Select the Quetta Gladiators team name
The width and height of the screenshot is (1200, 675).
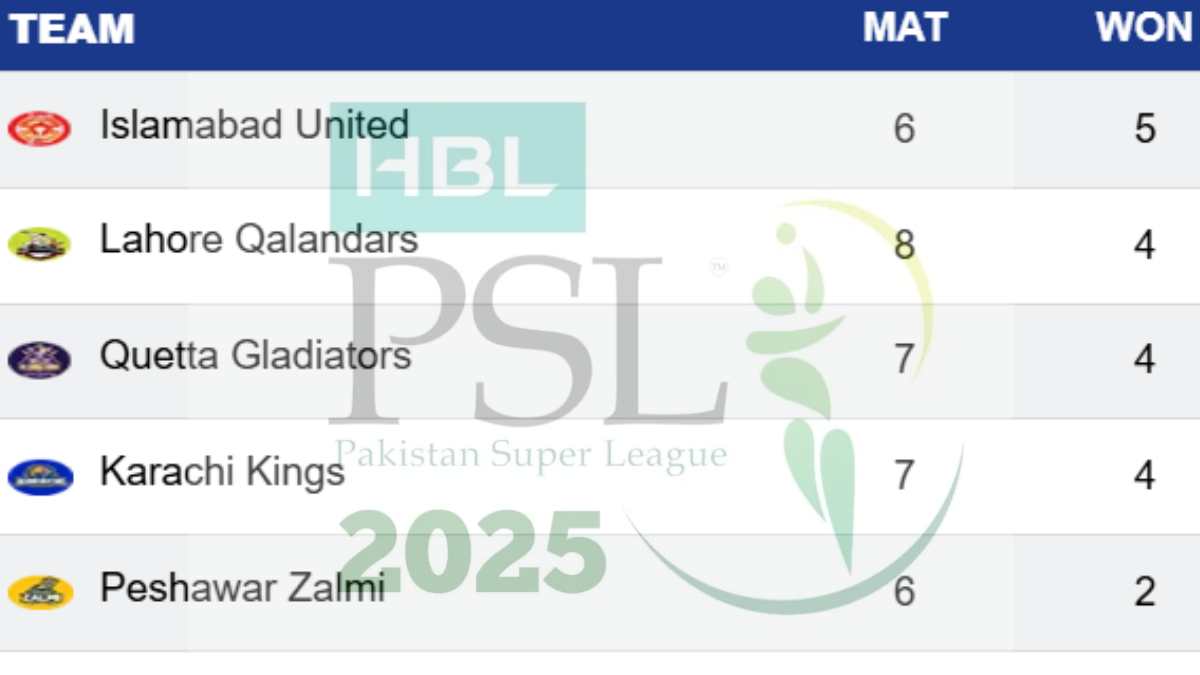point(255,355)
